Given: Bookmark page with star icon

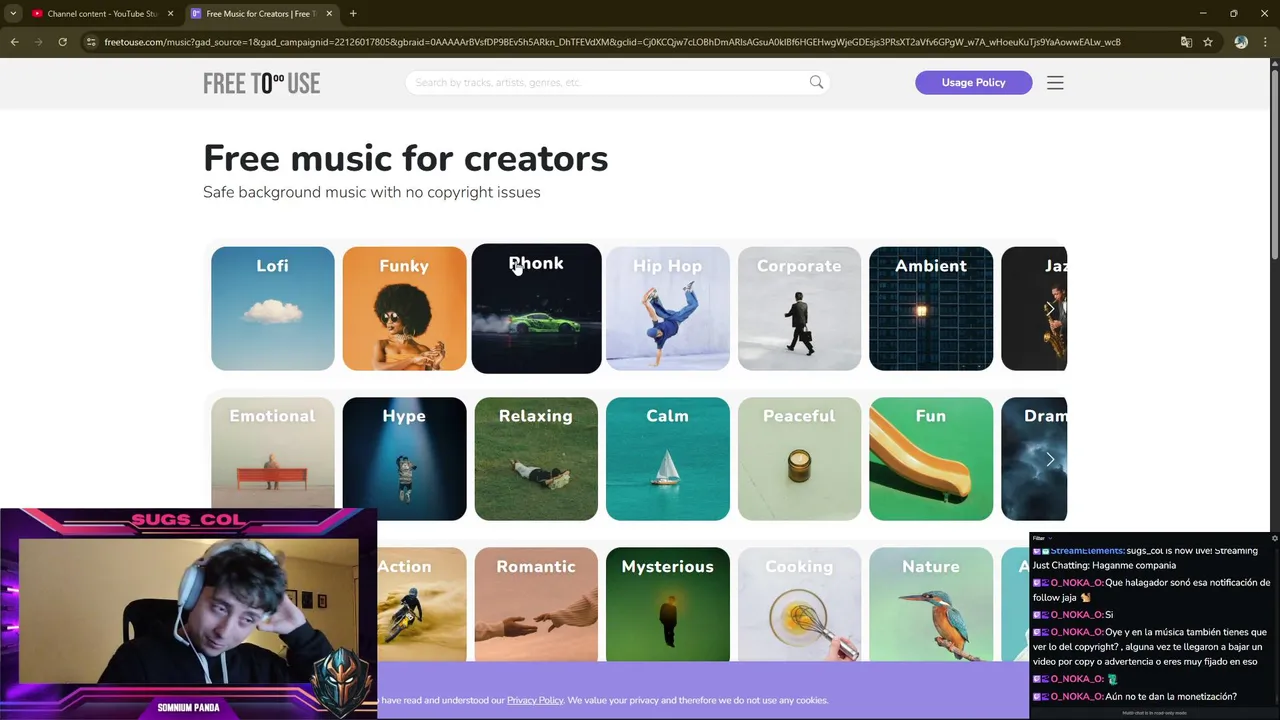Looking at the screenshot, I should [x=1208, y=42].
